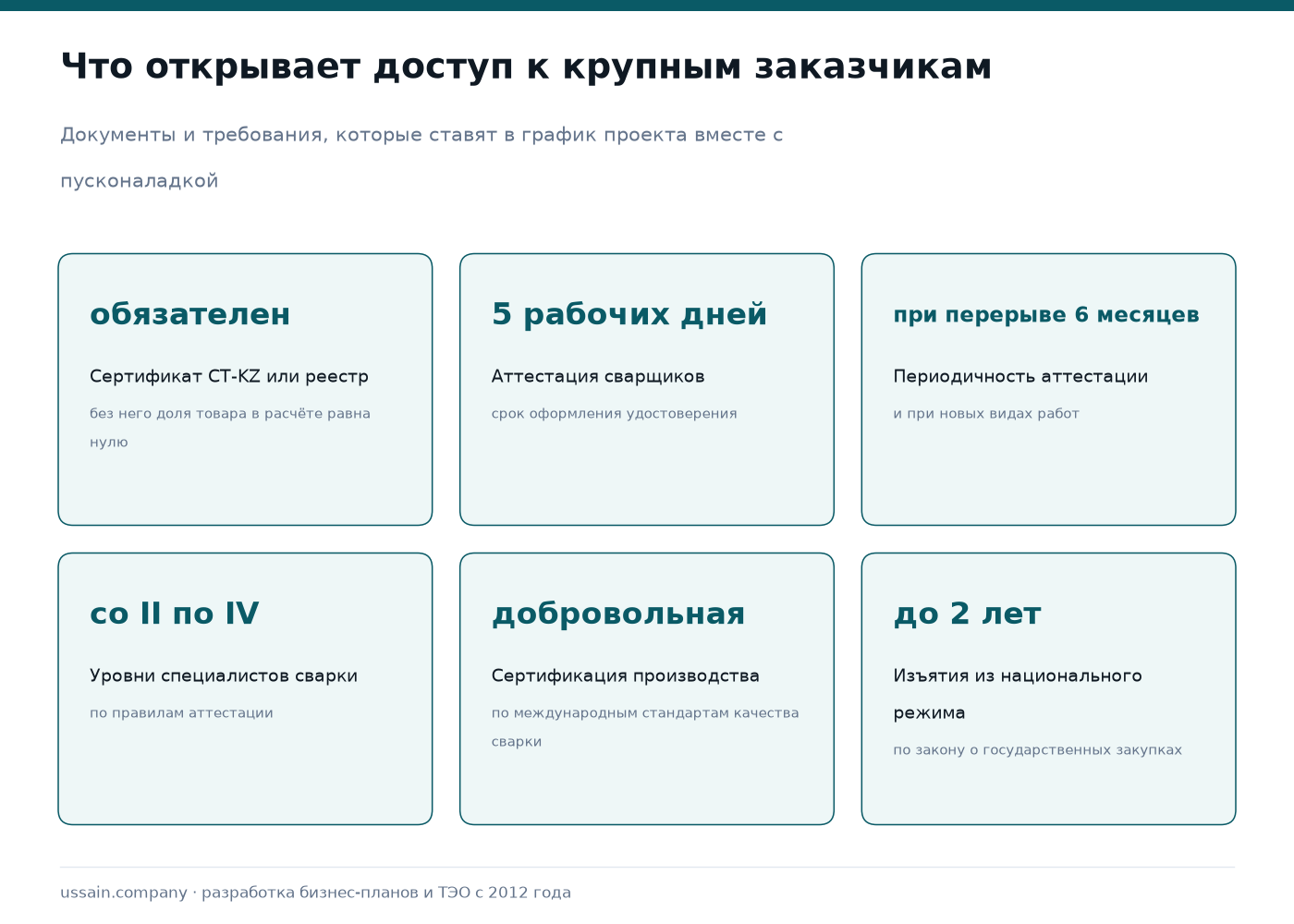The width and height of the screenshot is (1294, 924).
Task: Select 'Уровни специалистов сварки' label
Action: [224, 675]
